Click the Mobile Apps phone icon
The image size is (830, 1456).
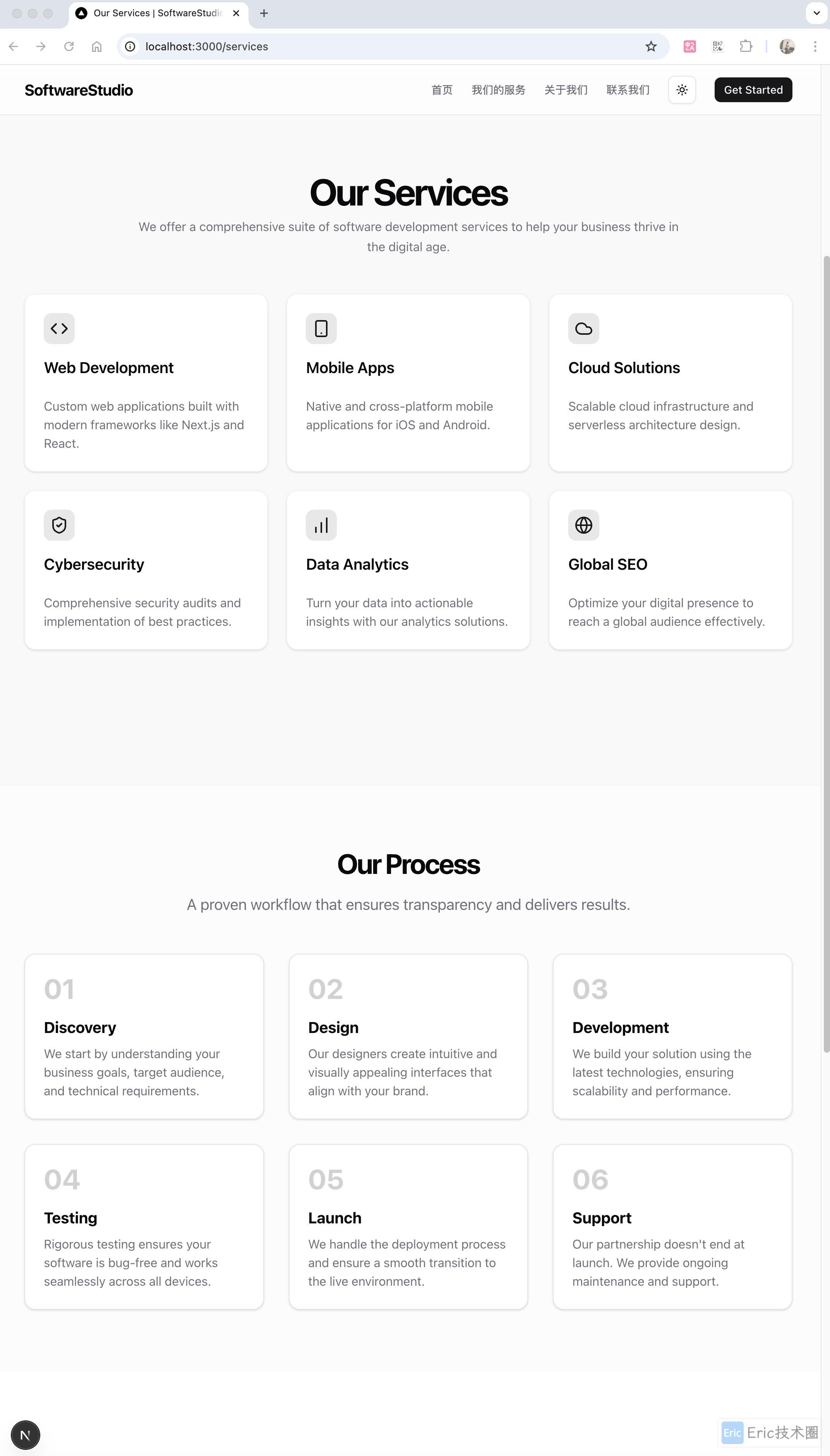321,328
